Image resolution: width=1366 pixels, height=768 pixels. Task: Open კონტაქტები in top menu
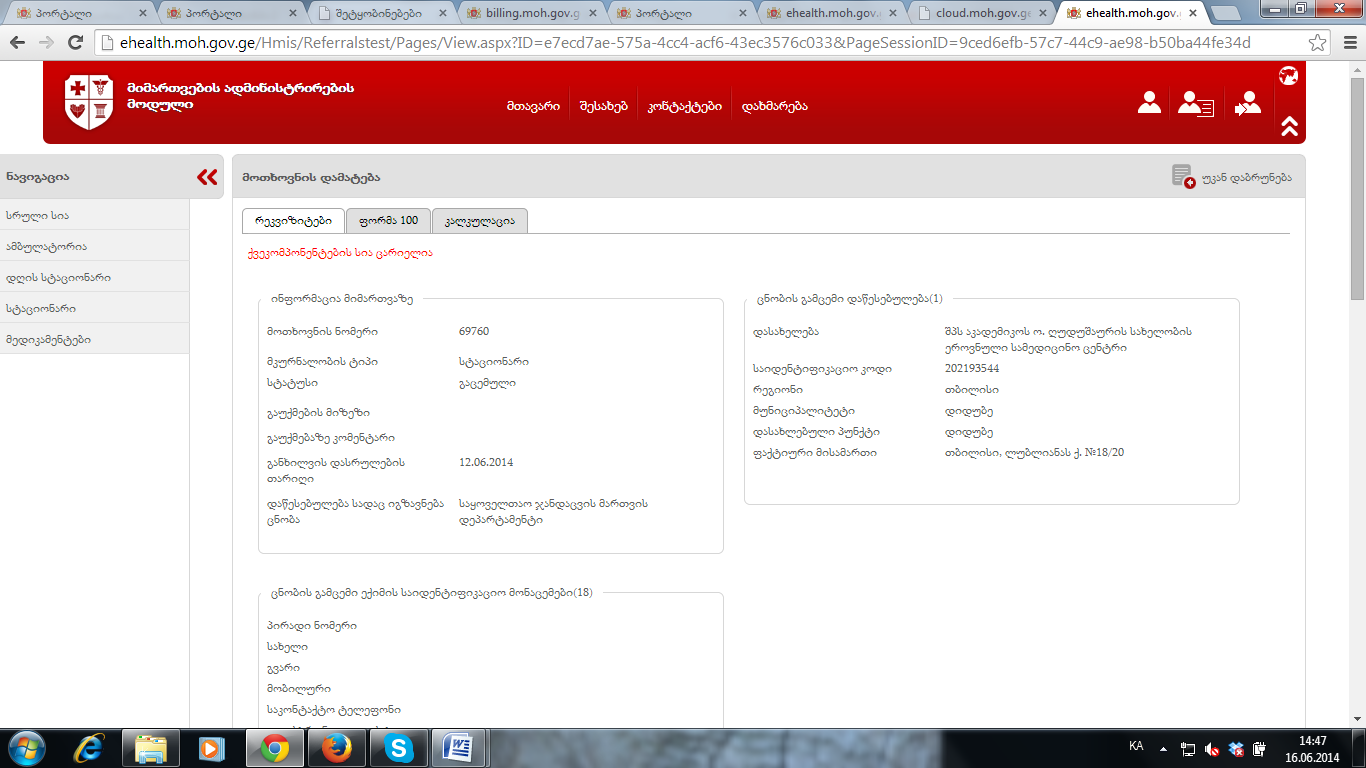tap(684, 106)
